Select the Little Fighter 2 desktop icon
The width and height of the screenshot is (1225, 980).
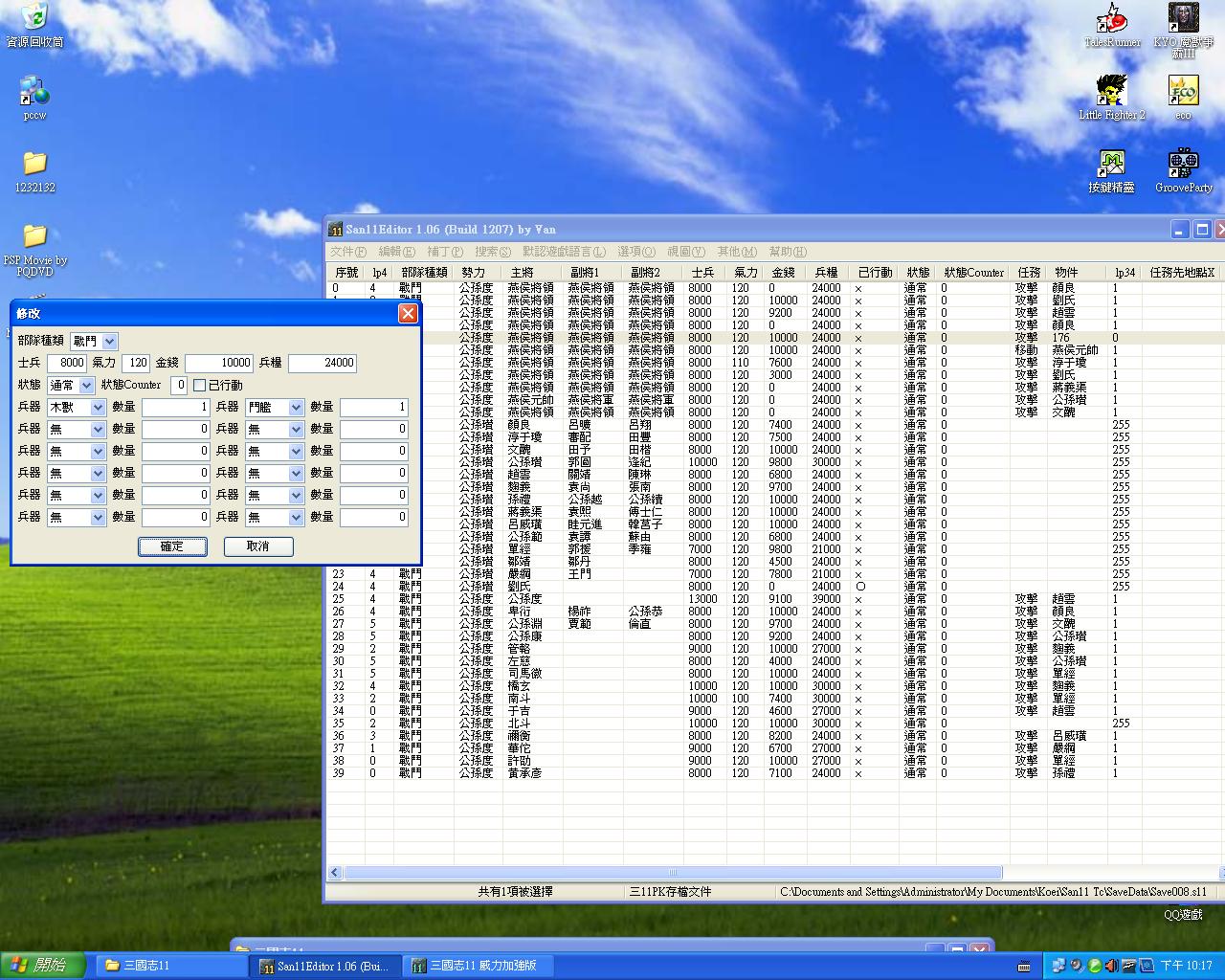tap(1111, 91)
